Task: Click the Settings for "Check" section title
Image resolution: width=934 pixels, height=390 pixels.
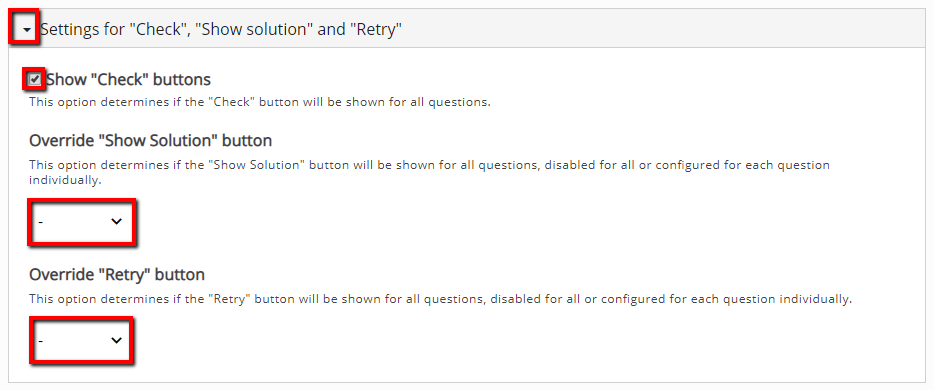Action: pos(221,29)
